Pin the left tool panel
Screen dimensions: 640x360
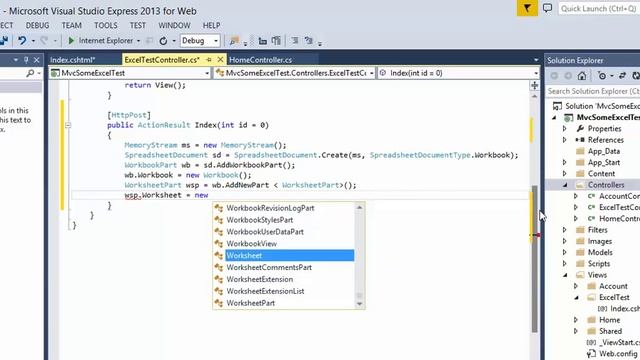click(x=26, y=60)
